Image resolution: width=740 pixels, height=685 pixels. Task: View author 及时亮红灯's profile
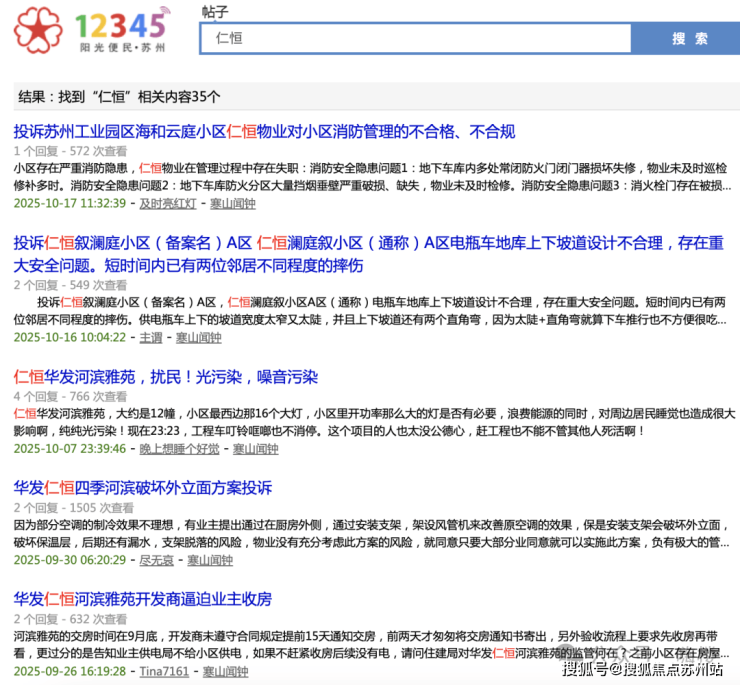(167, 203)
